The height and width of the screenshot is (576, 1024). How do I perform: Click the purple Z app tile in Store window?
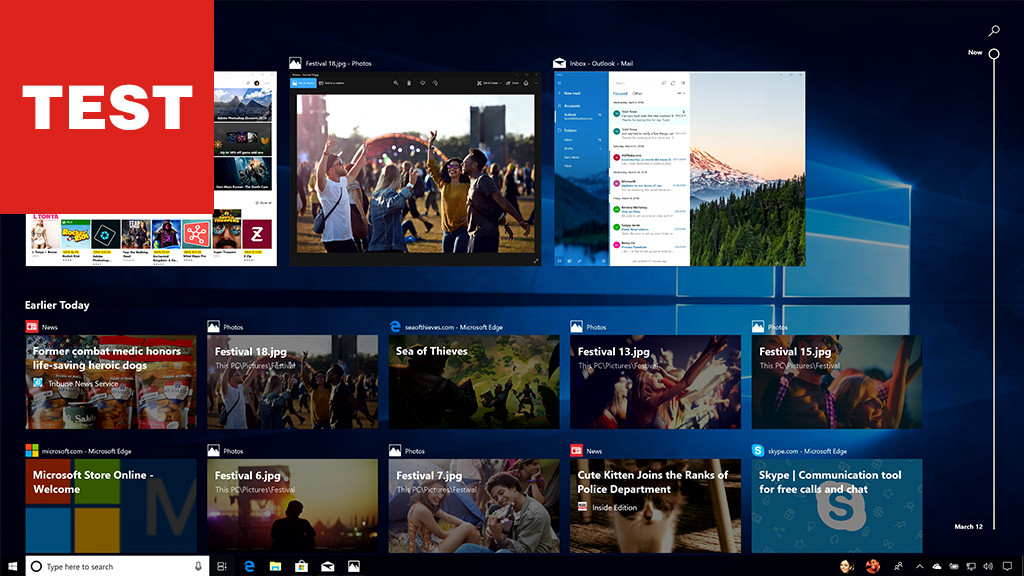click(x=257, y=234)
